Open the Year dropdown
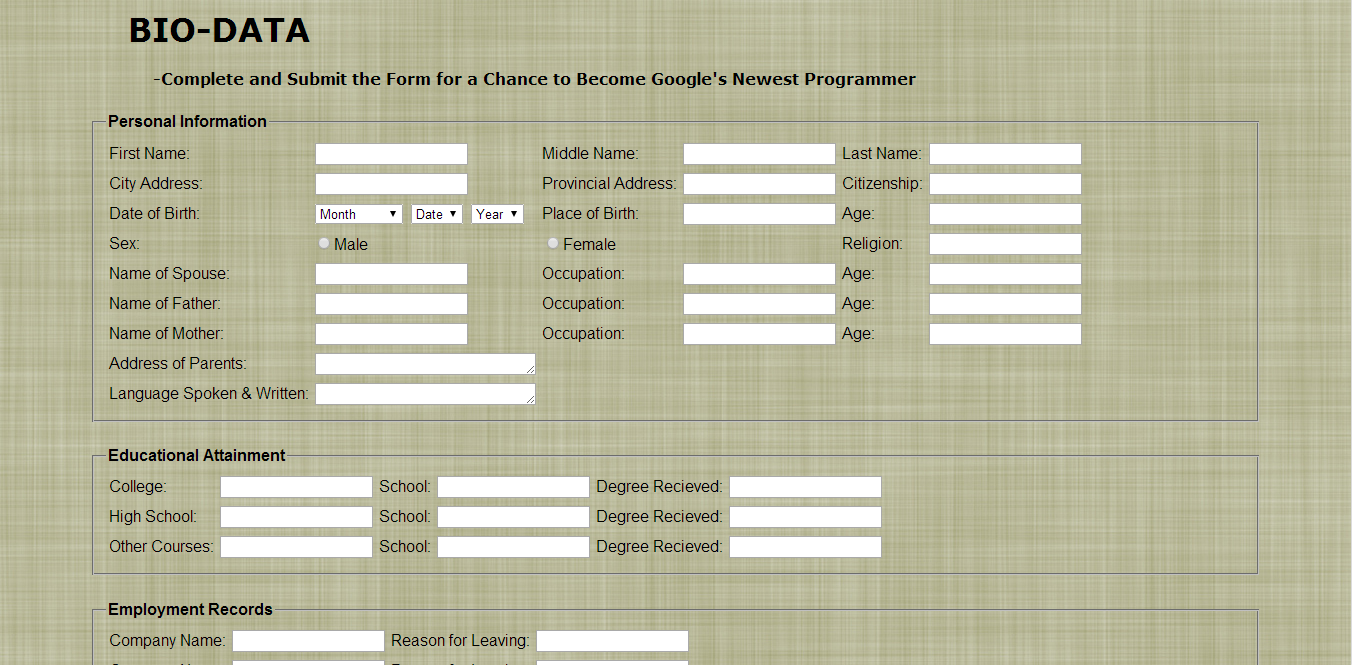1352x665 pixels. [x=497, y=214]
